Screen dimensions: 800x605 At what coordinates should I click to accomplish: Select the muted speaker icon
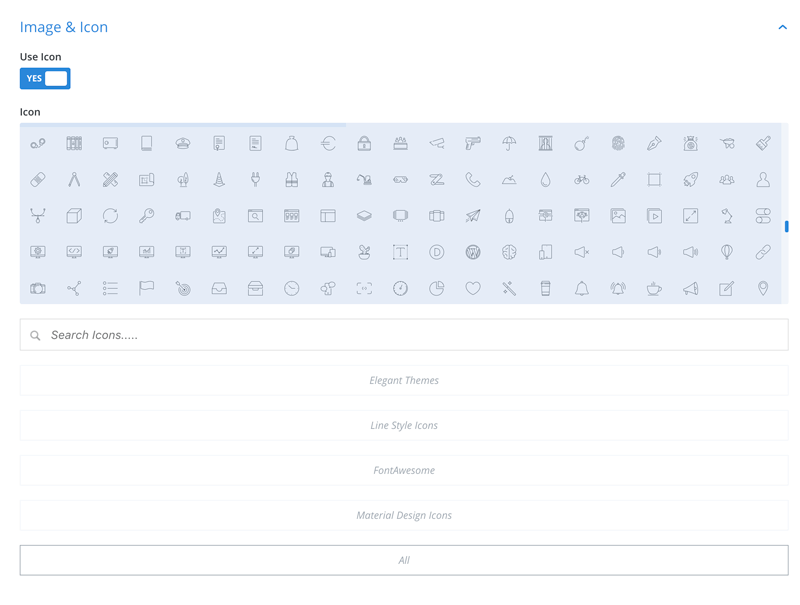pos(583,252)
